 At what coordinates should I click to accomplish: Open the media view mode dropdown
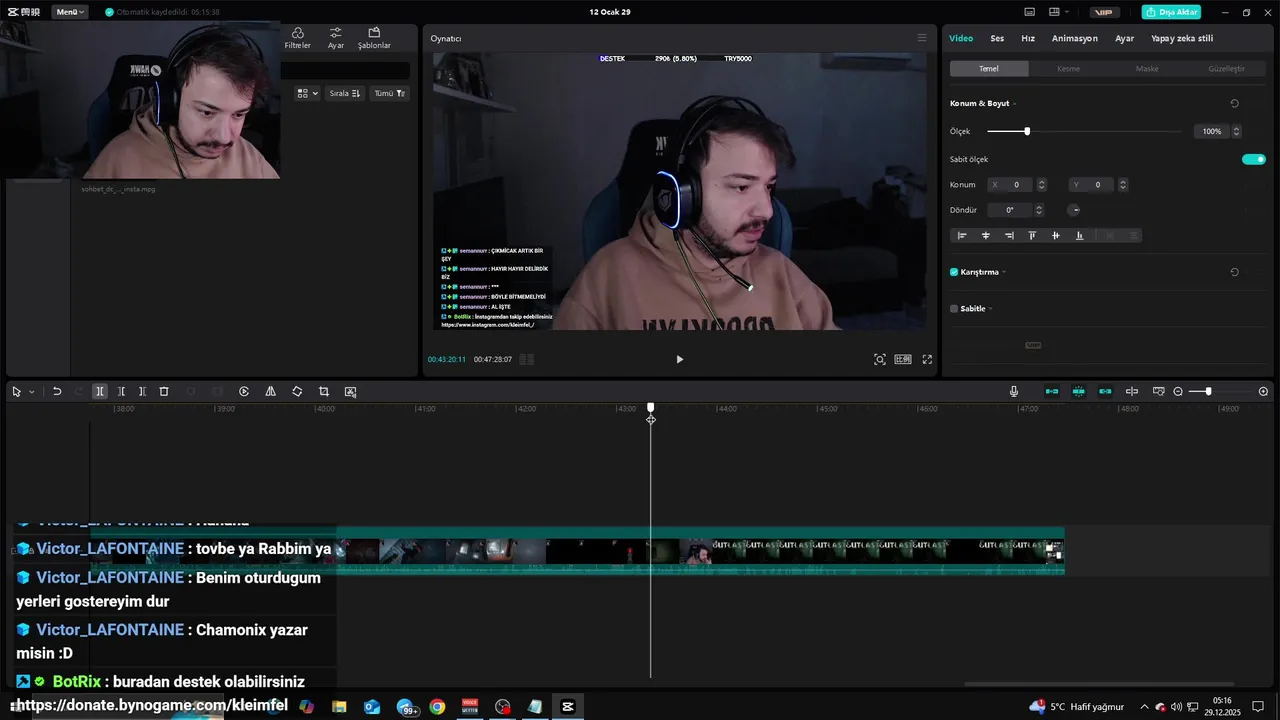pos(308,93)
